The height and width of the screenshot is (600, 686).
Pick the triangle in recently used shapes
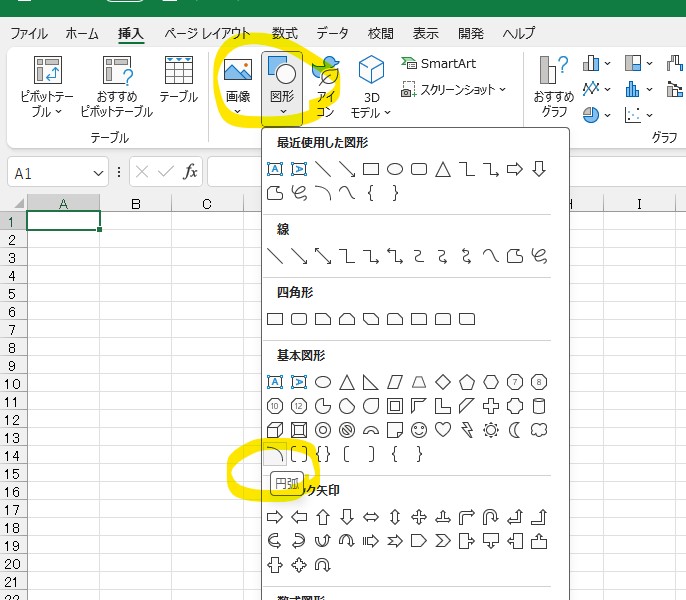[443, 169]
